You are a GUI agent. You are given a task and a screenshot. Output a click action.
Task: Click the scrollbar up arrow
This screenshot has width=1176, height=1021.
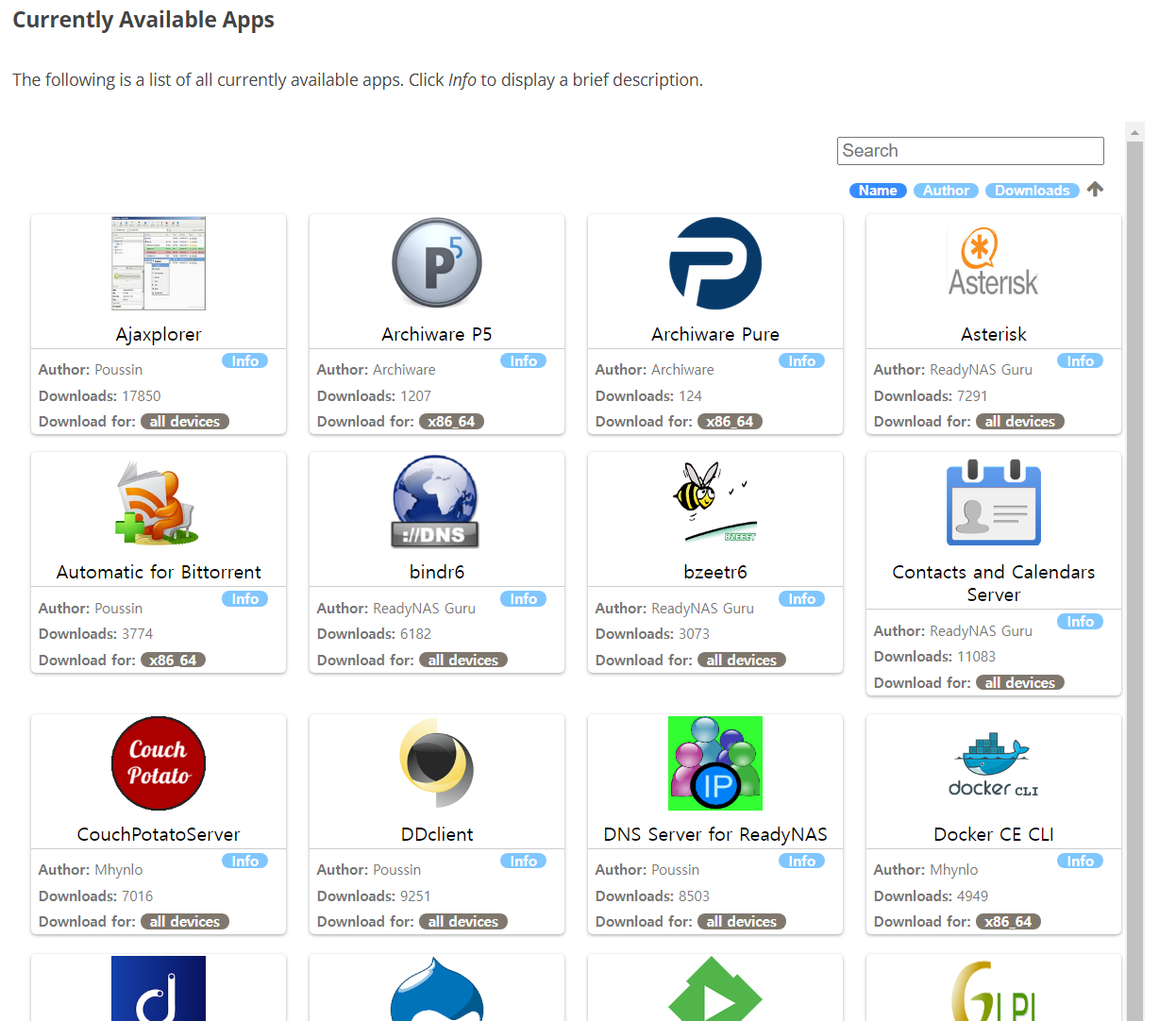[x=1135, y=132]
